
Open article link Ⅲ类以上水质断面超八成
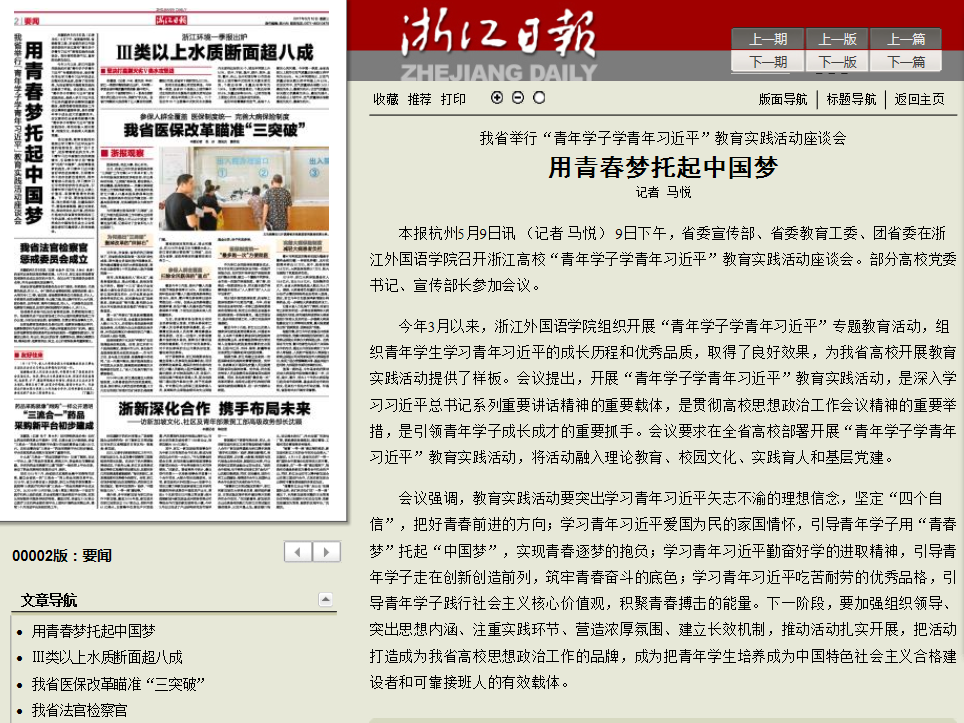(107, 657)
